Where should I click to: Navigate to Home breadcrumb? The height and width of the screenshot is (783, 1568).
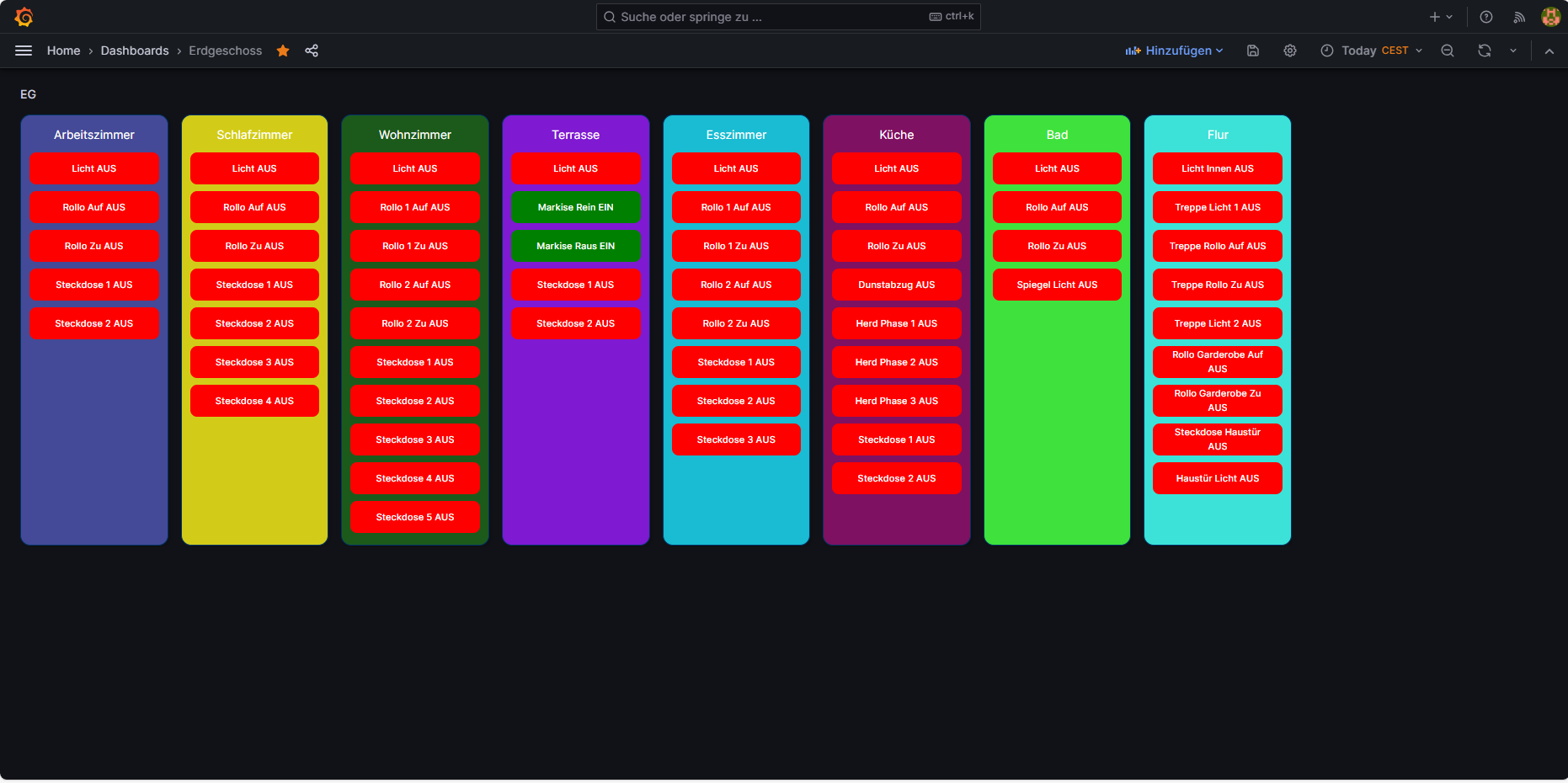(x=63, y=51)
